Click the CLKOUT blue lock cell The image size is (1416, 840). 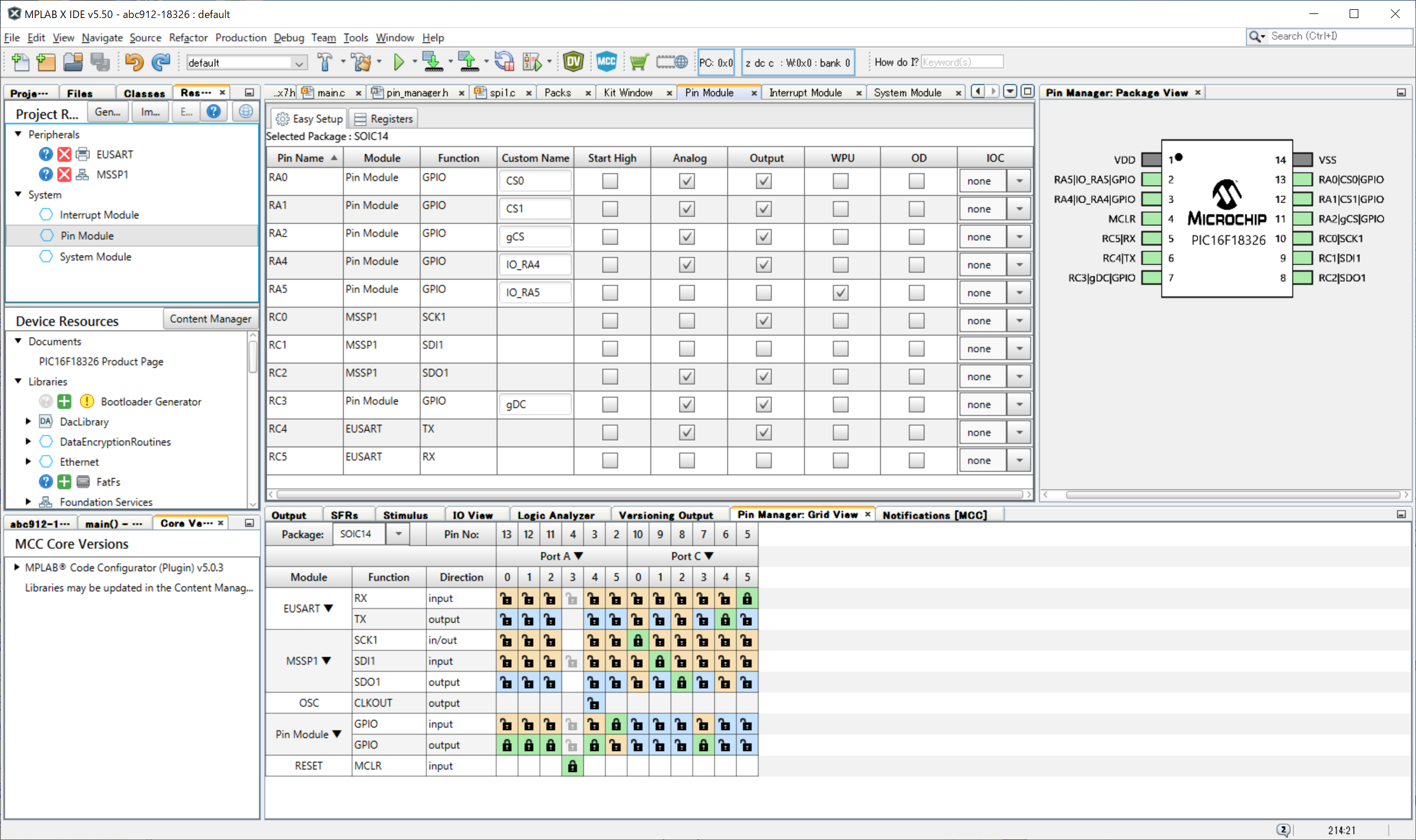(x=594, y=703)
